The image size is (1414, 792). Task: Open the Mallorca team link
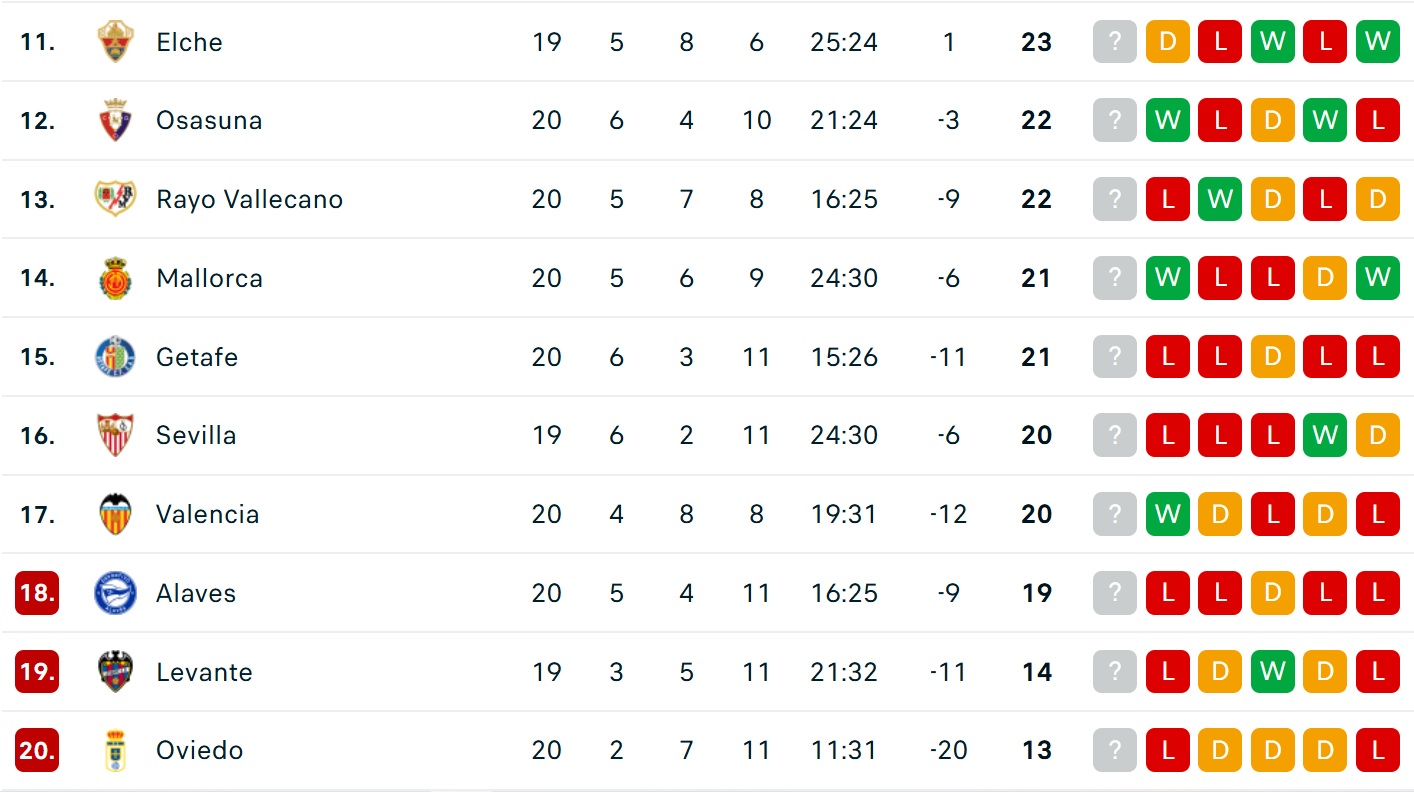click(209, 278)
